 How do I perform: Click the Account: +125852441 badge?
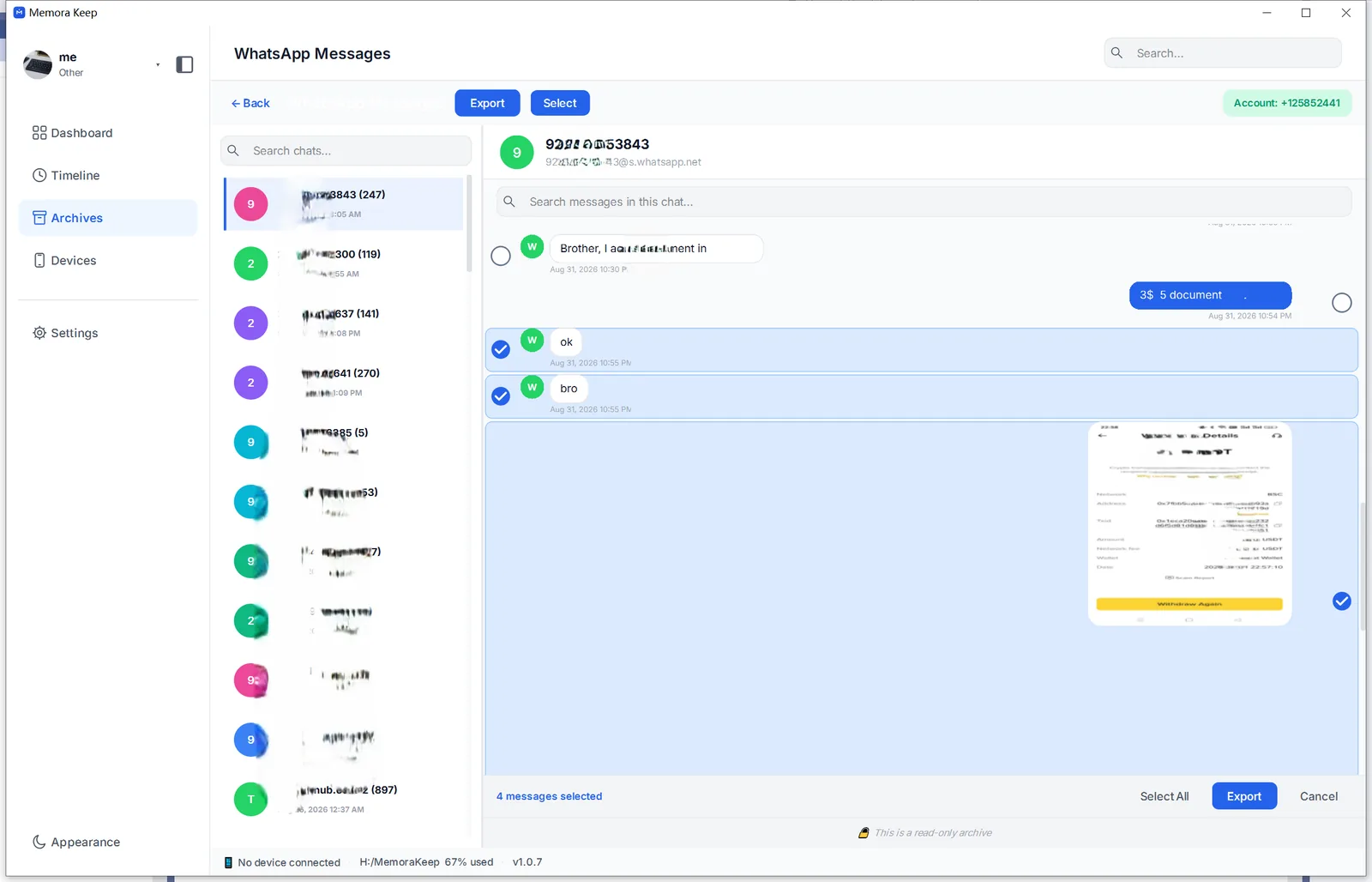tap(1286, 103)
